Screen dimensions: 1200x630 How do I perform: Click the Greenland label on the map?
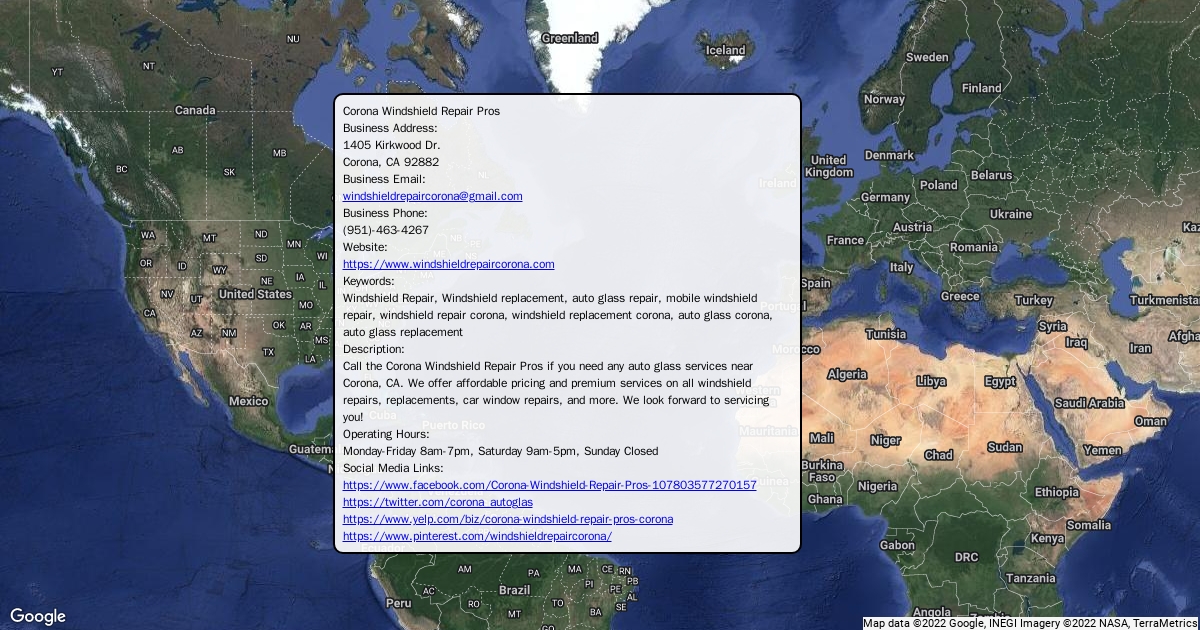tap(569, 38)
